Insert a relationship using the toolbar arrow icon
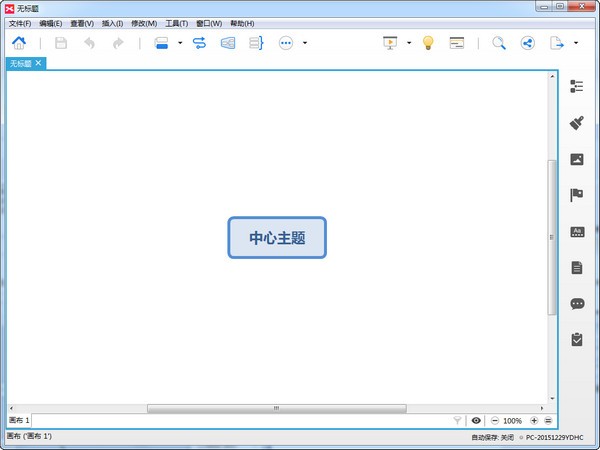The height and width of the screenshot is (450, 600). coord(199,43)
